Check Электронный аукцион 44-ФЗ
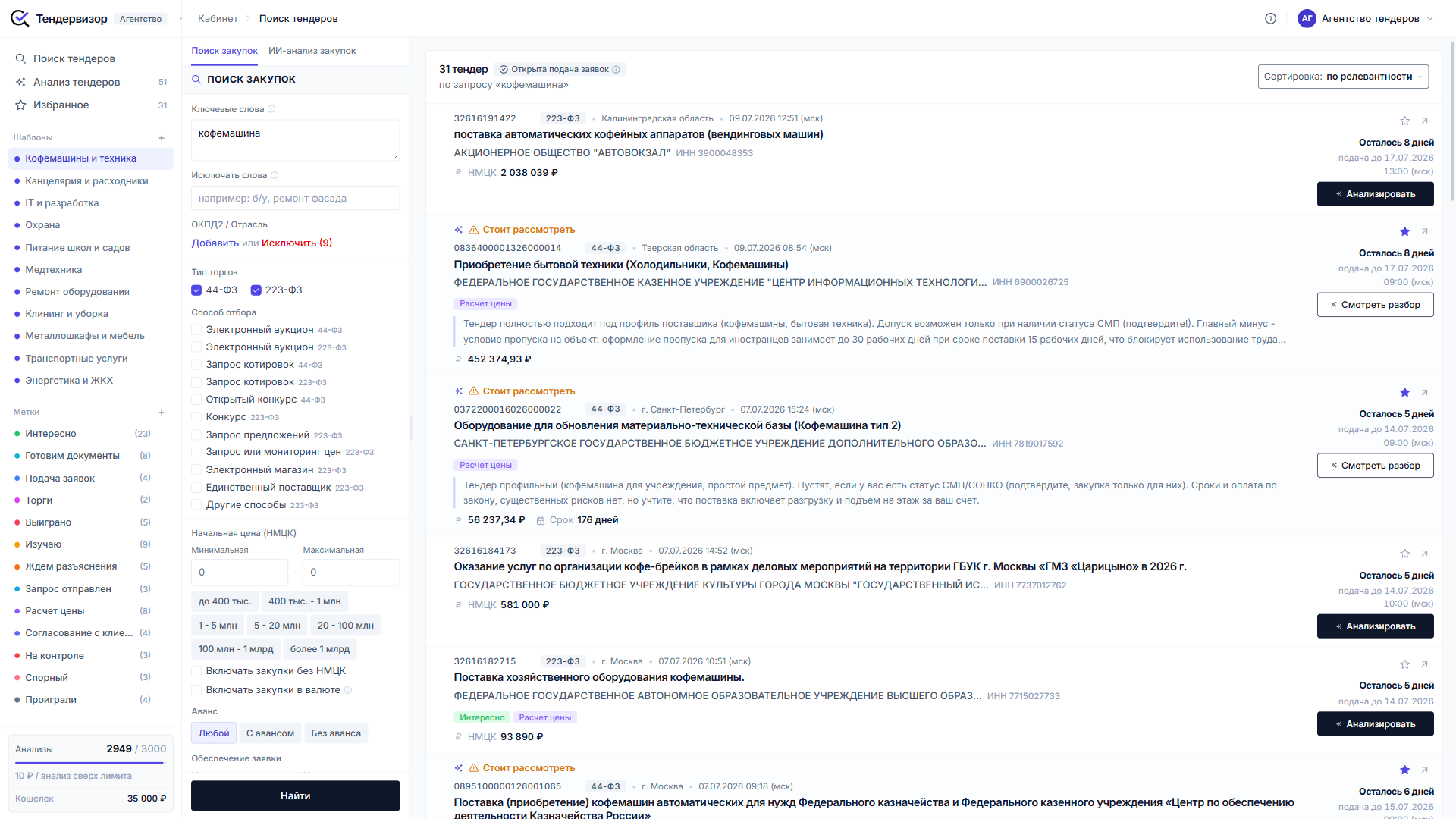This screenshot has height=819, width=1456. 196,330
